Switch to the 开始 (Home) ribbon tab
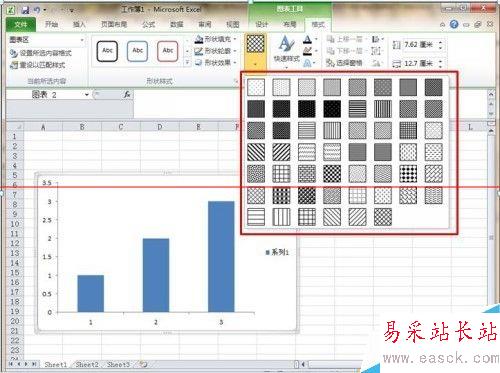The width and height of the screenshot is (500, 373). (x=51, y=24)
